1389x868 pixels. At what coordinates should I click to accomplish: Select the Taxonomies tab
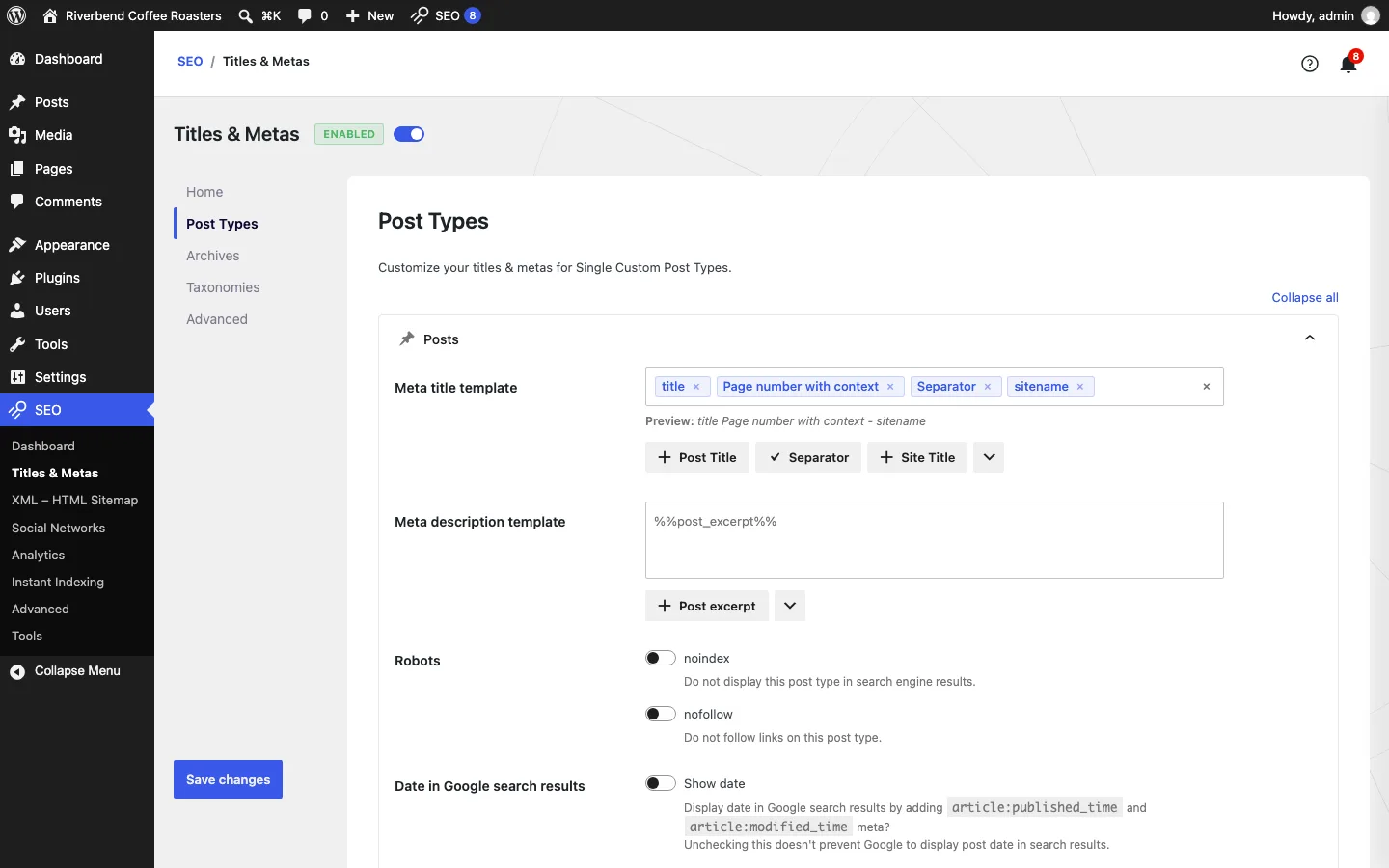click(223, 287)
